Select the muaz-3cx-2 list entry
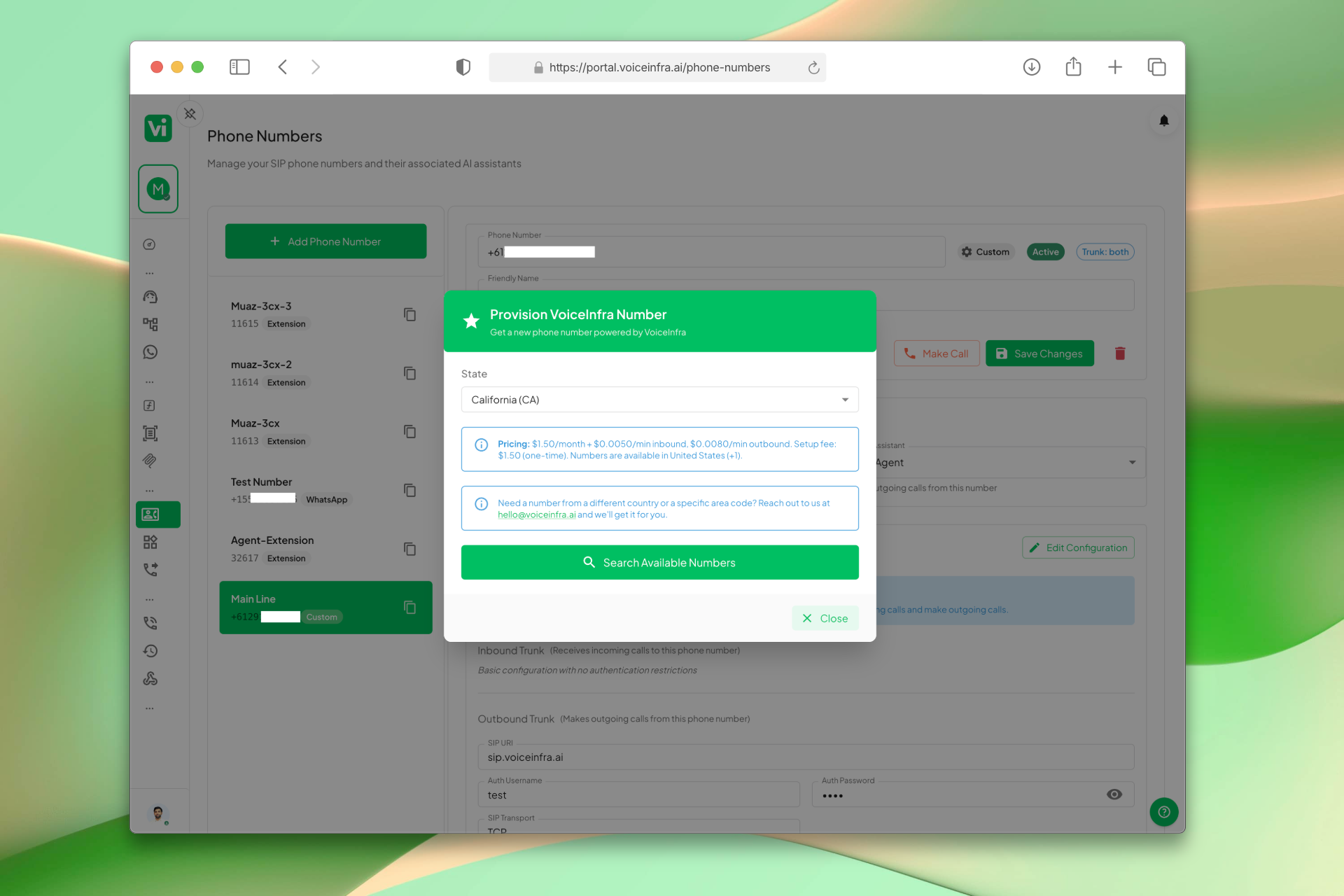 pos(325,373)
